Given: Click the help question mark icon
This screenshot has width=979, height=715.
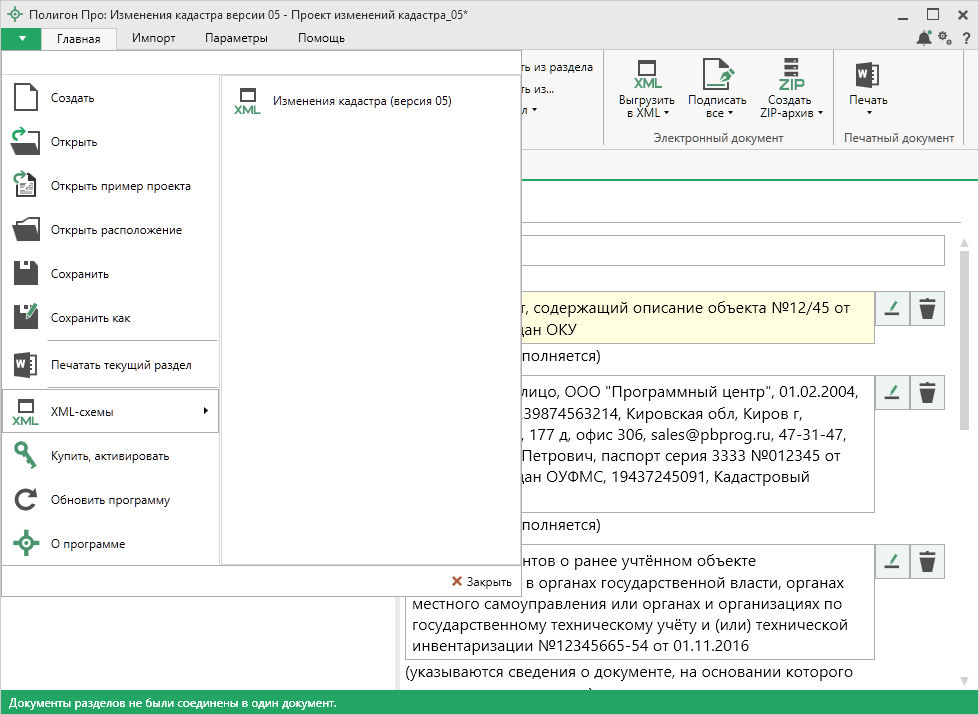Looking at the screenshot, I should (x=967, y=38).
